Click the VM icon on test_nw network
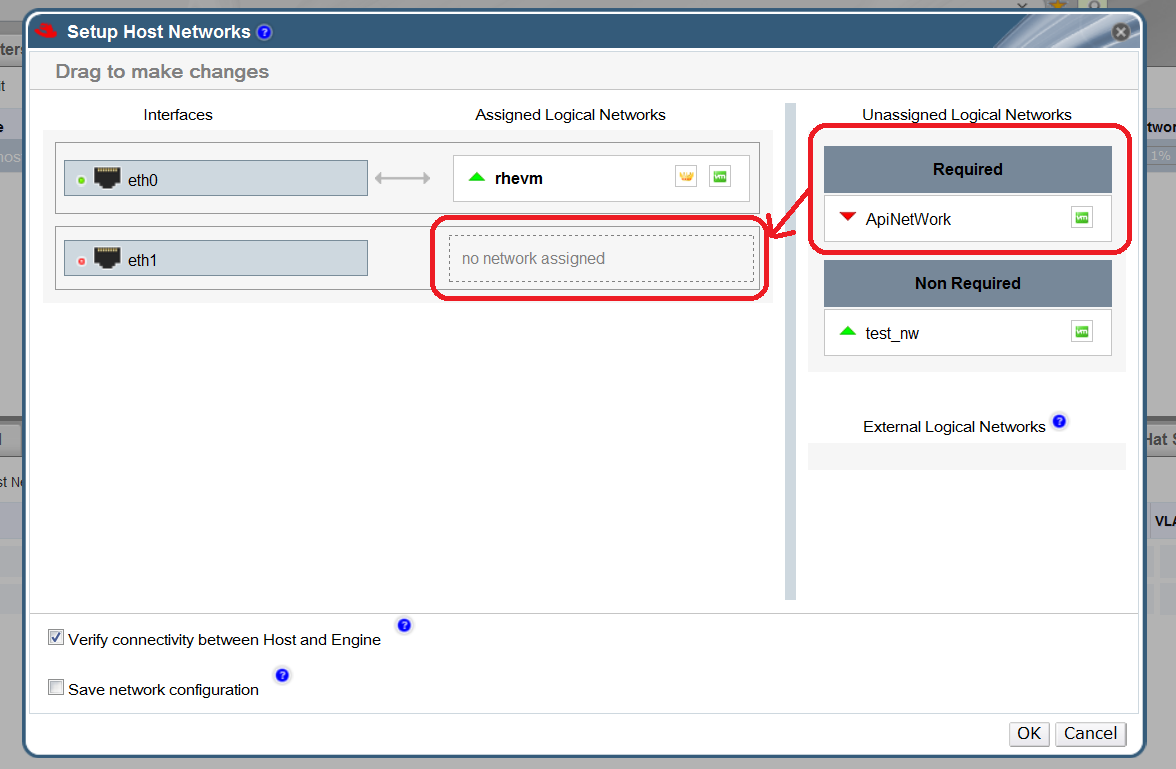 tap(1081, 332)
